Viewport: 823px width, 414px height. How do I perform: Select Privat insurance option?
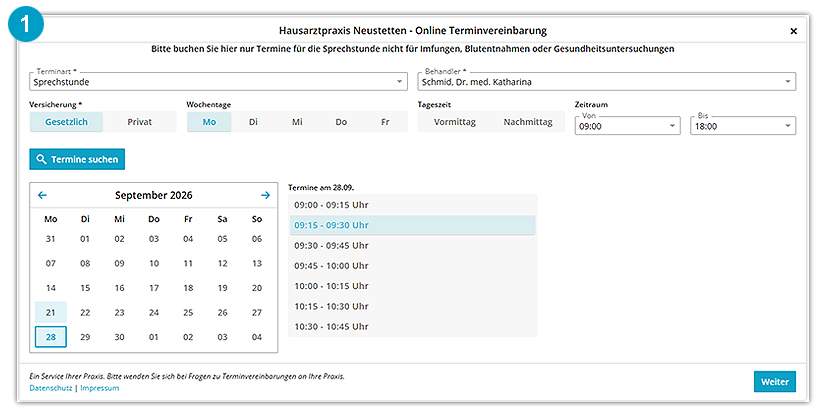pyautogui.click(x=140, y=122)
